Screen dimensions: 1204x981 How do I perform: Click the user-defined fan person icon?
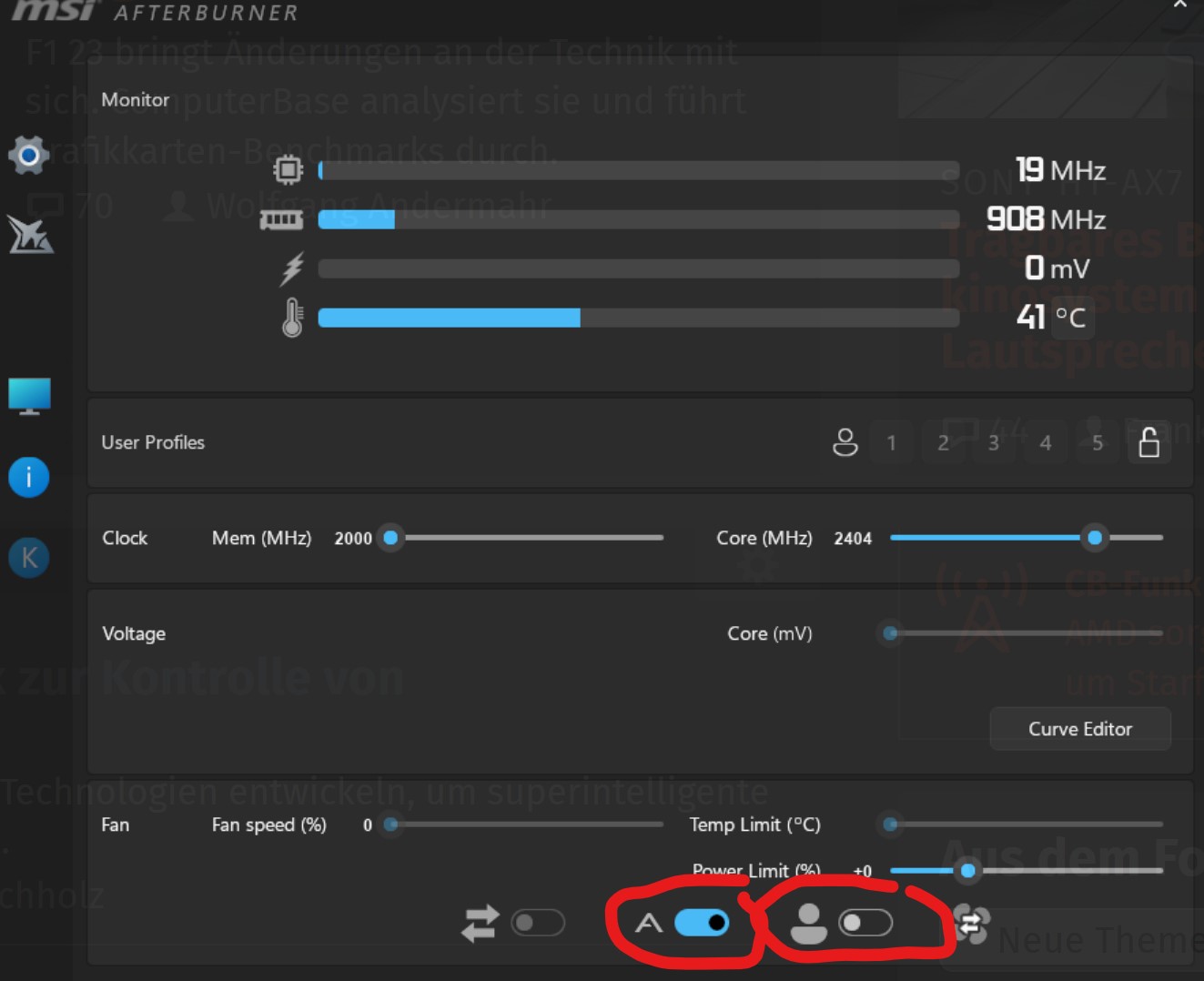coord(808,923)
